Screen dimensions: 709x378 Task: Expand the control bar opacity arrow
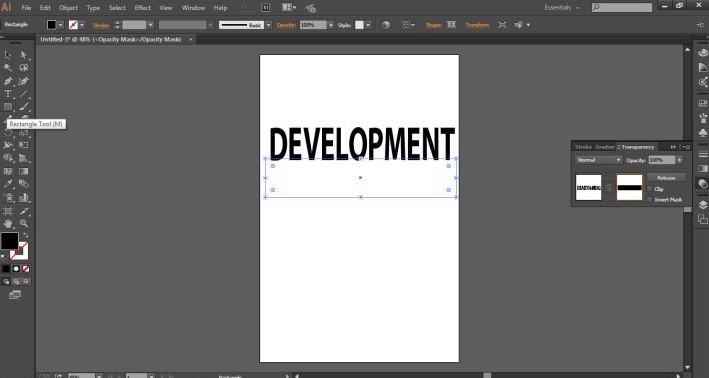[x=331, y=25]
